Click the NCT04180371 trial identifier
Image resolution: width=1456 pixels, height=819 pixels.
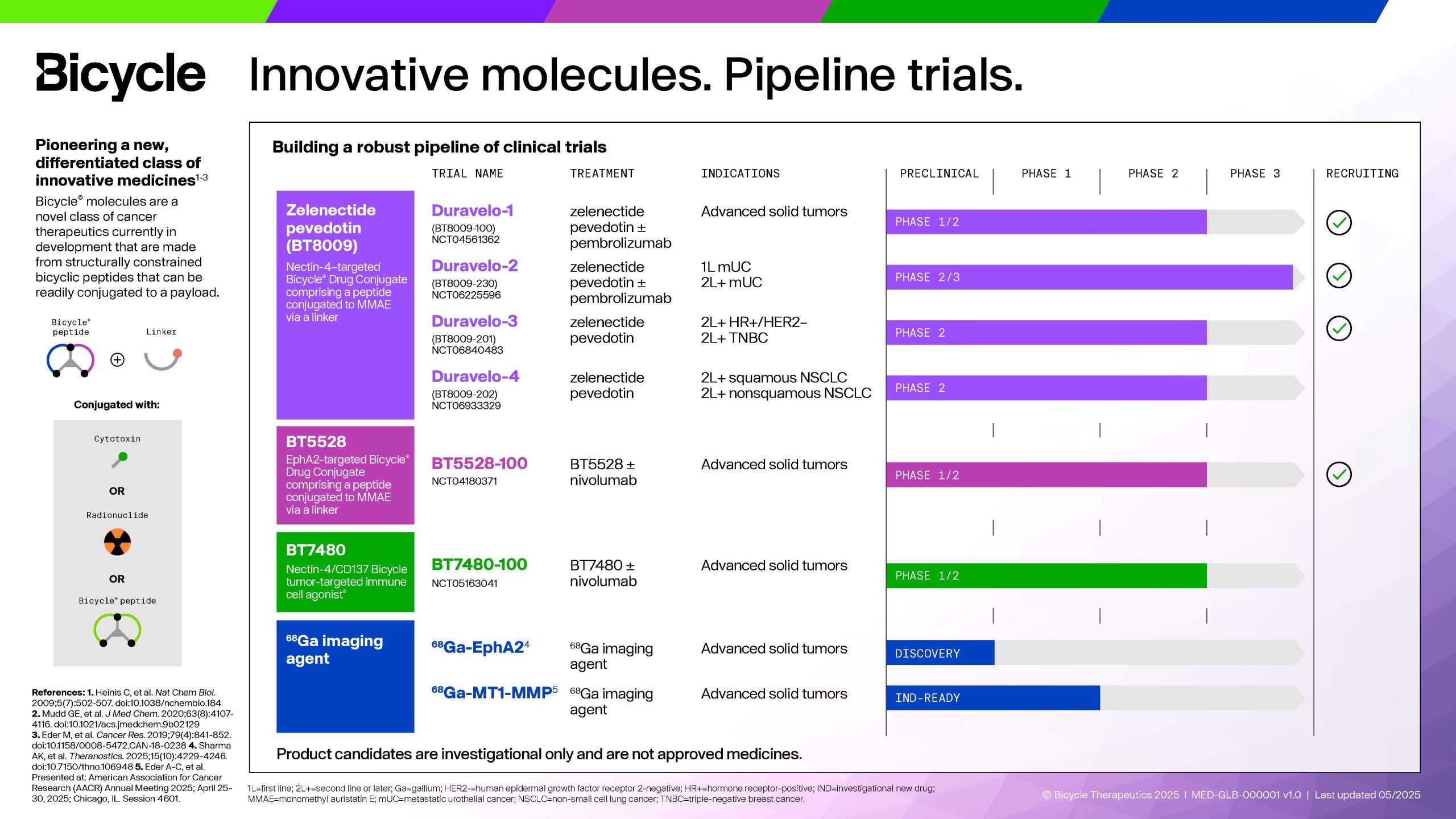[464, 481]
